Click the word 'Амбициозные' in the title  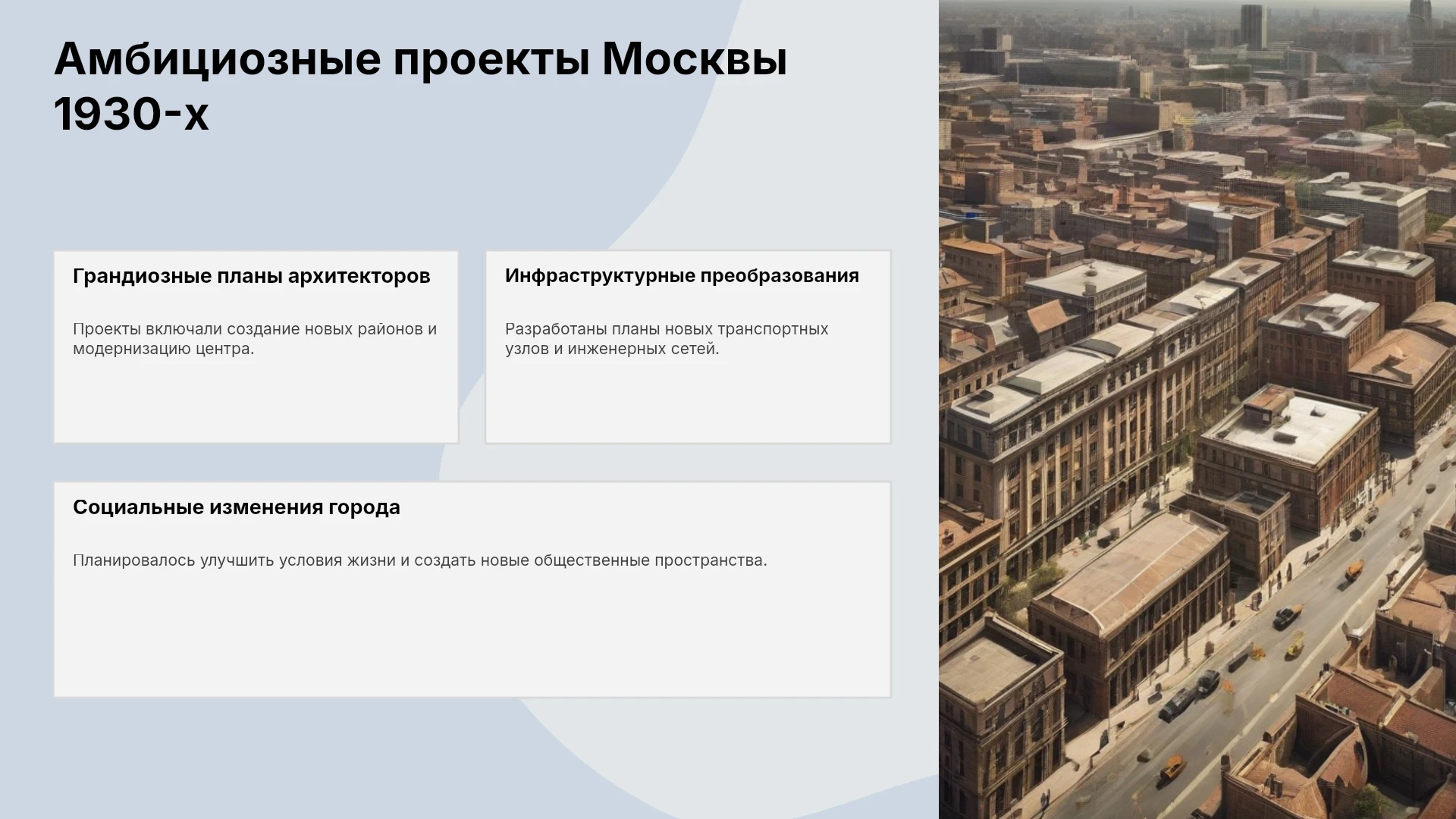[x=218, y=58]
